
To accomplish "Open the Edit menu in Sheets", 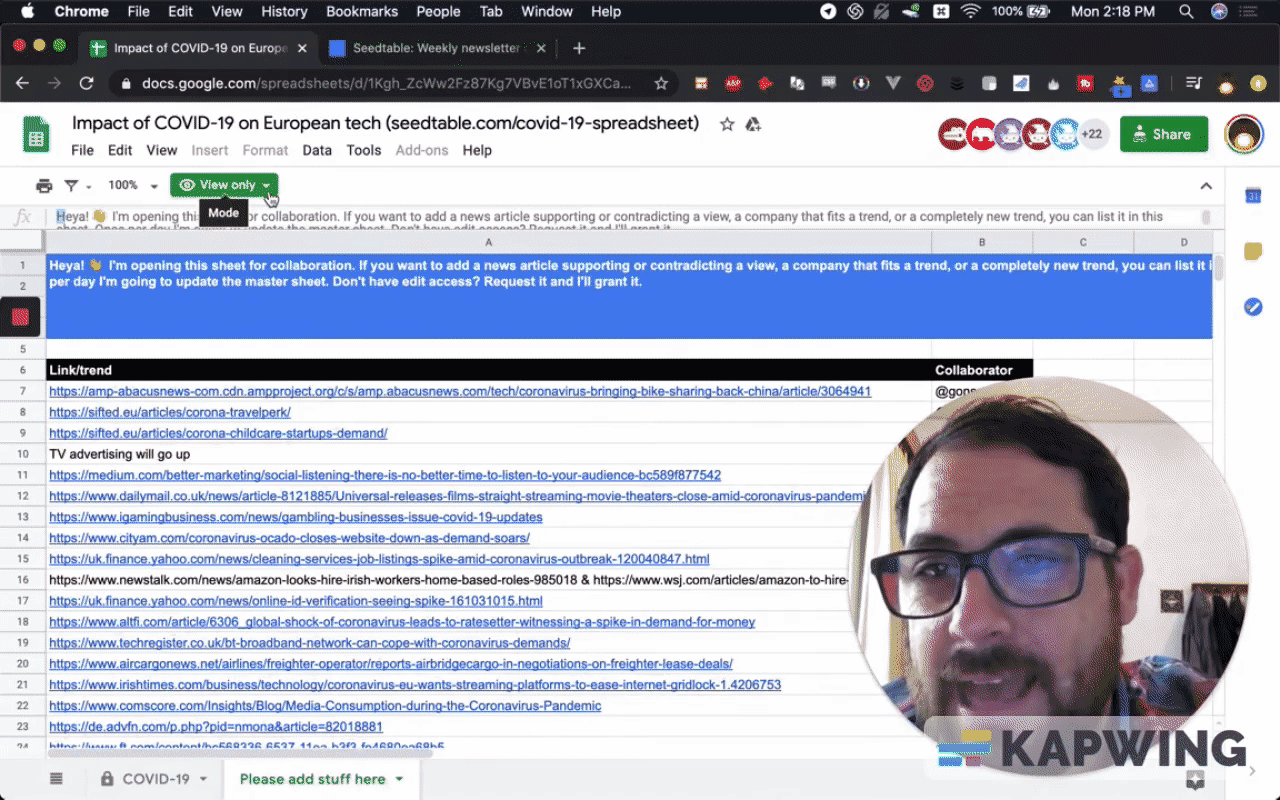I will [120, 150].
